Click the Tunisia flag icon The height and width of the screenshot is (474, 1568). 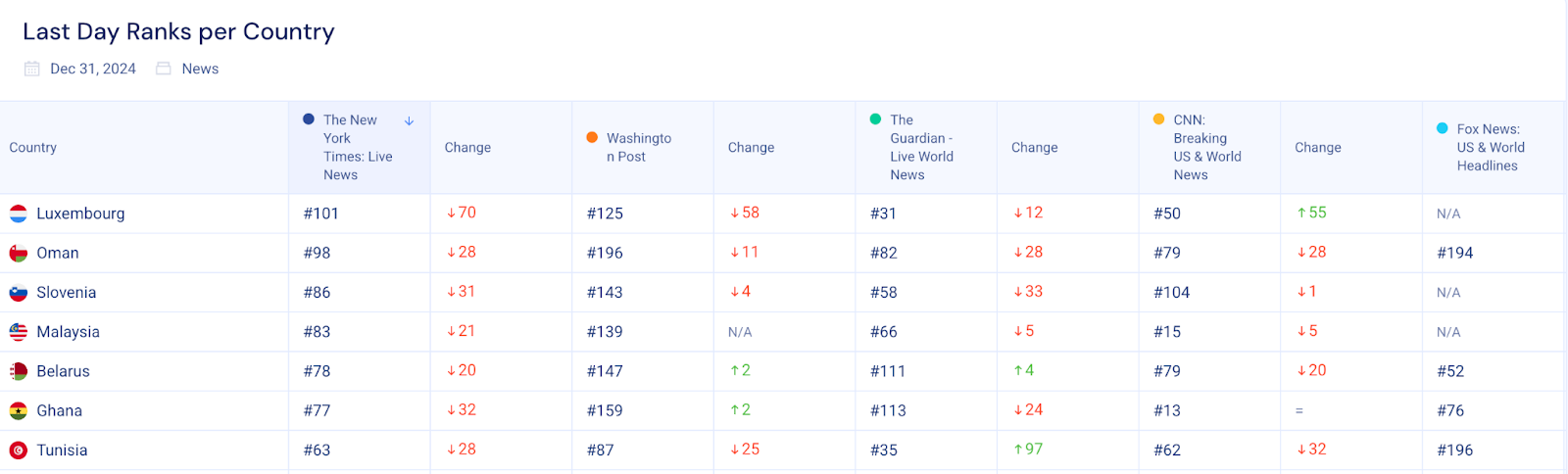[19, 450]
